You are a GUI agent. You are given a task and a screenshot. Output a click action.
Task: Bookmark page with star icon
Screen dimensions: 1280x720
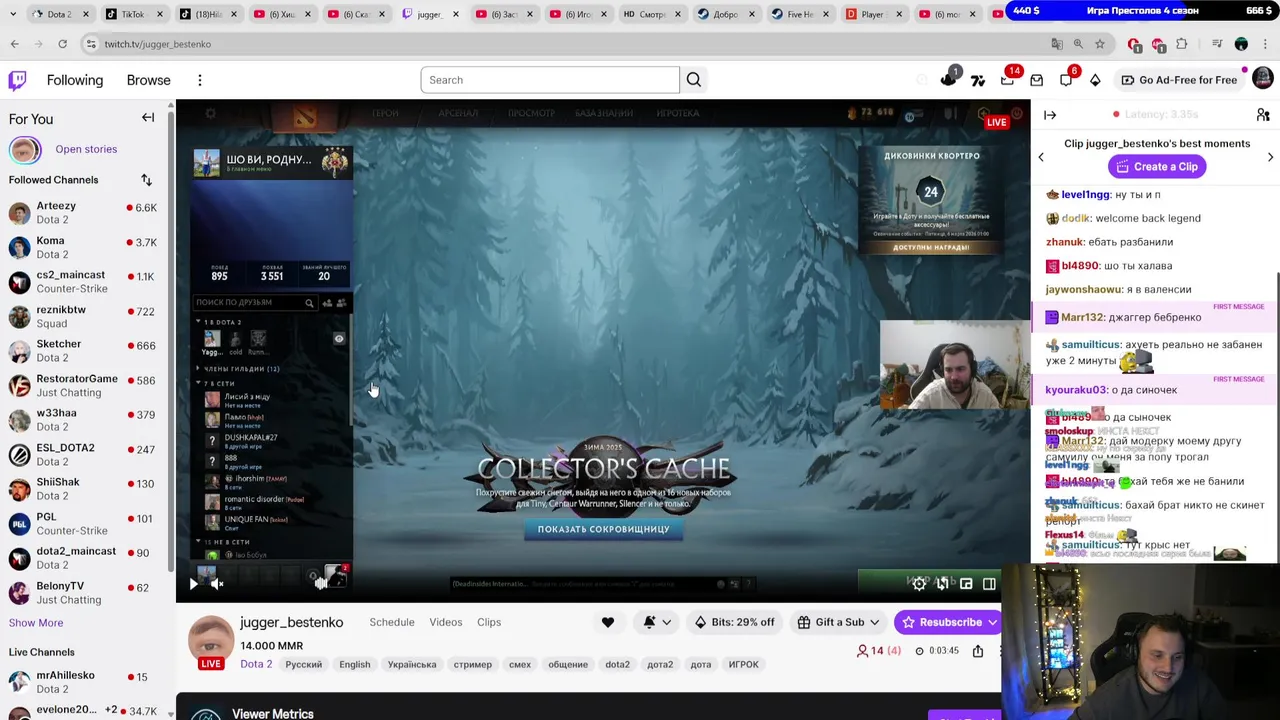tap(1100, 44)
